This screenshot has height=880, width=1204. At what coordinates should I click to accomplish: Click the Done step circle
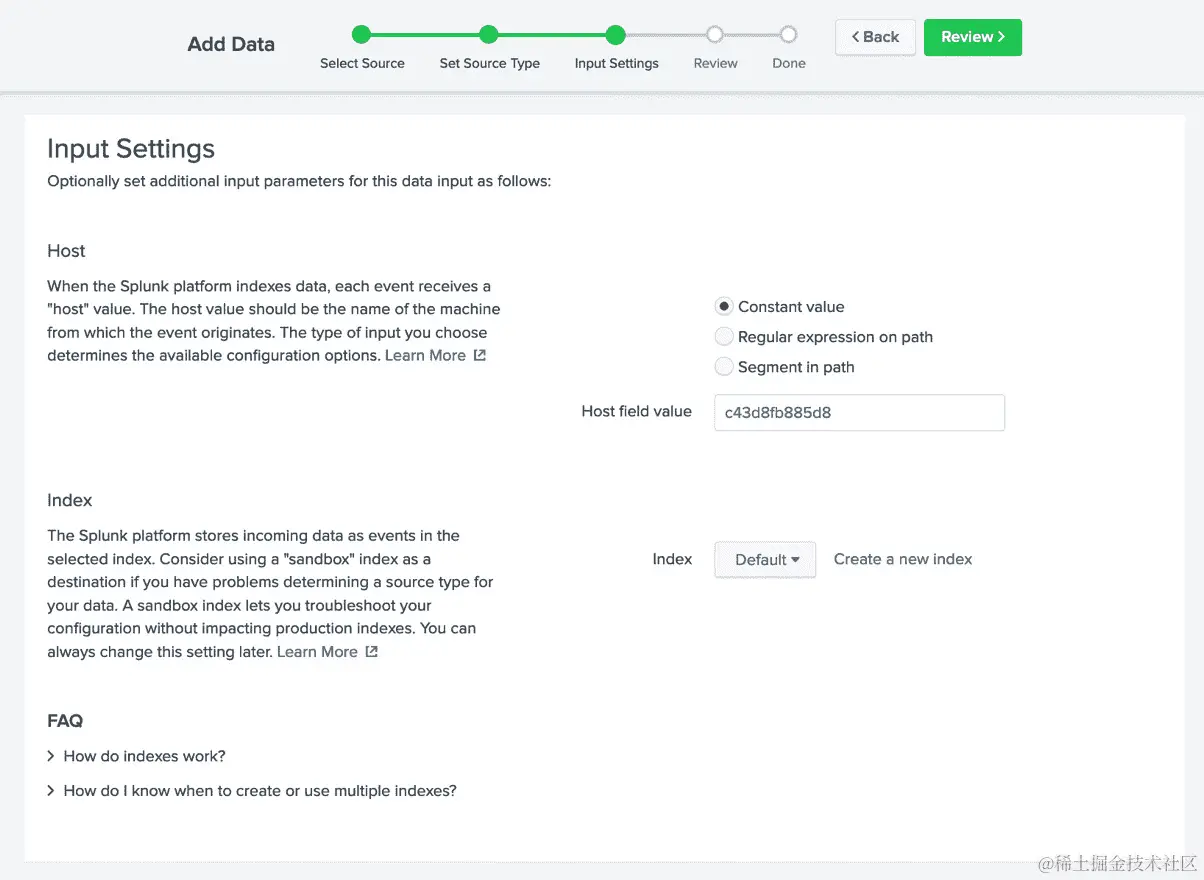(788, 35)
